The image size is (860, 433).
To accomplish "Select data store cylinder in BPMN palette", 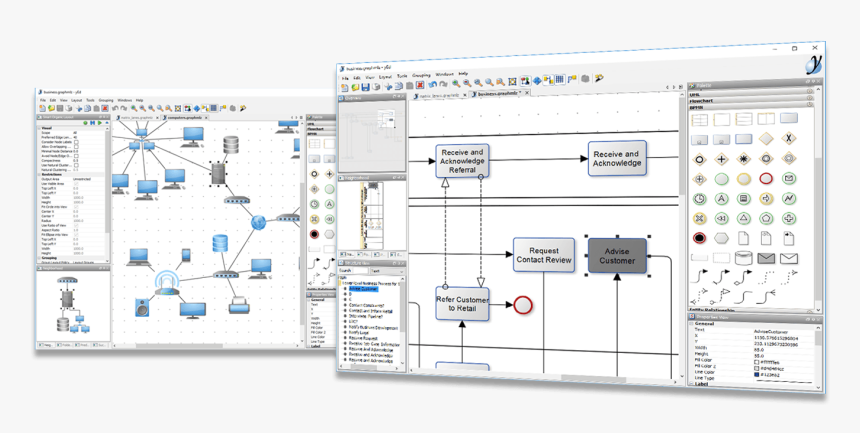I will point(744,257).
